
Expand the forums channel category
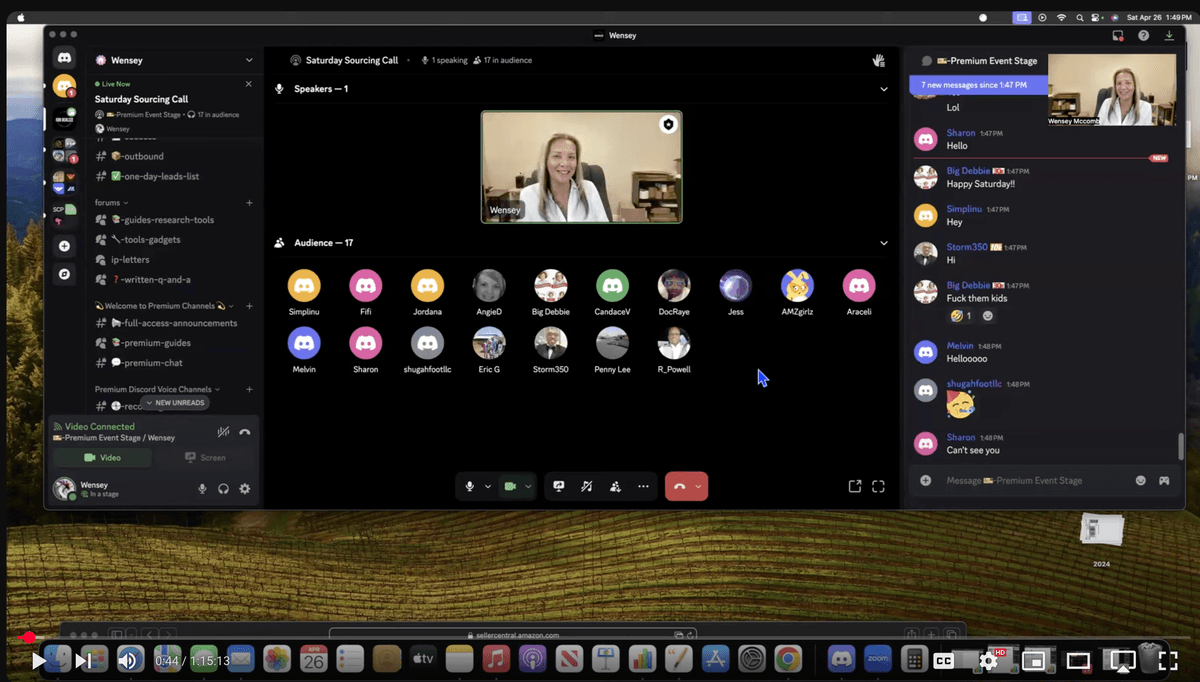point(110,202)
